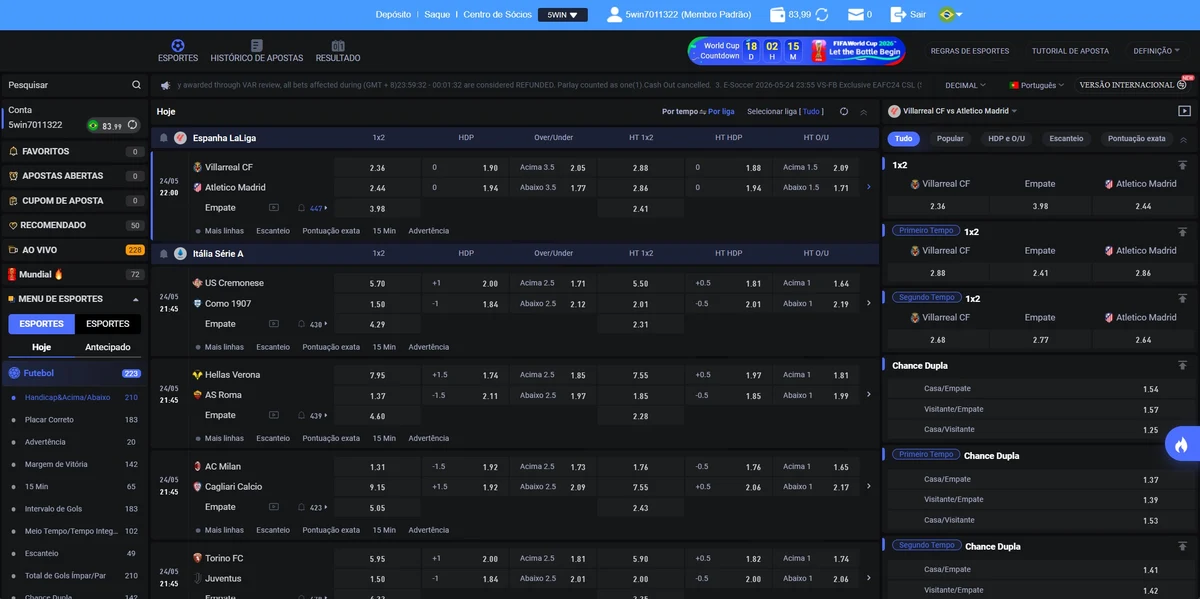Open CUPOM DE APOSTA in sidebar

[75, 201]
